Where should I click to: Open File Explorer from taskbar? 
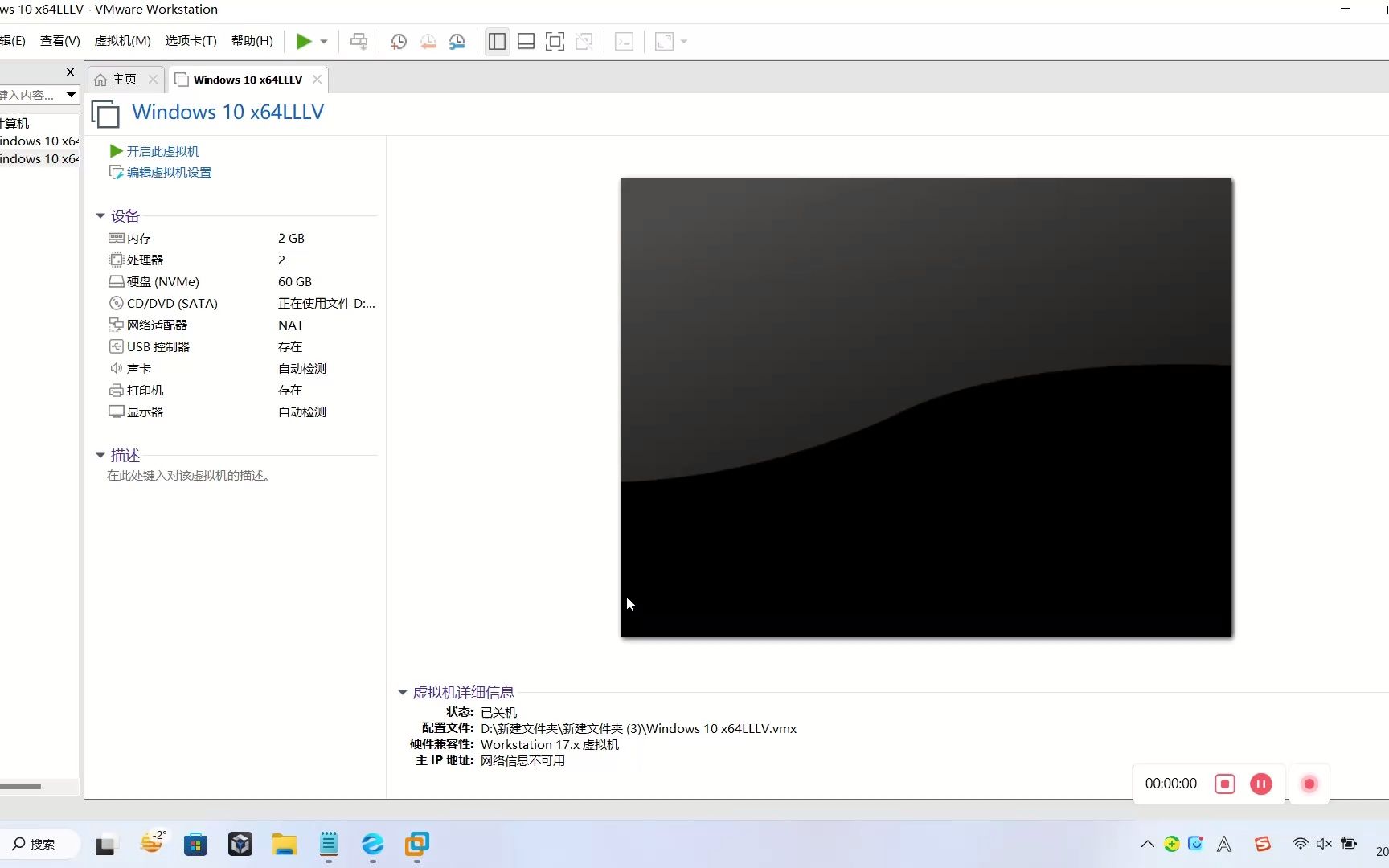[284, 845]
